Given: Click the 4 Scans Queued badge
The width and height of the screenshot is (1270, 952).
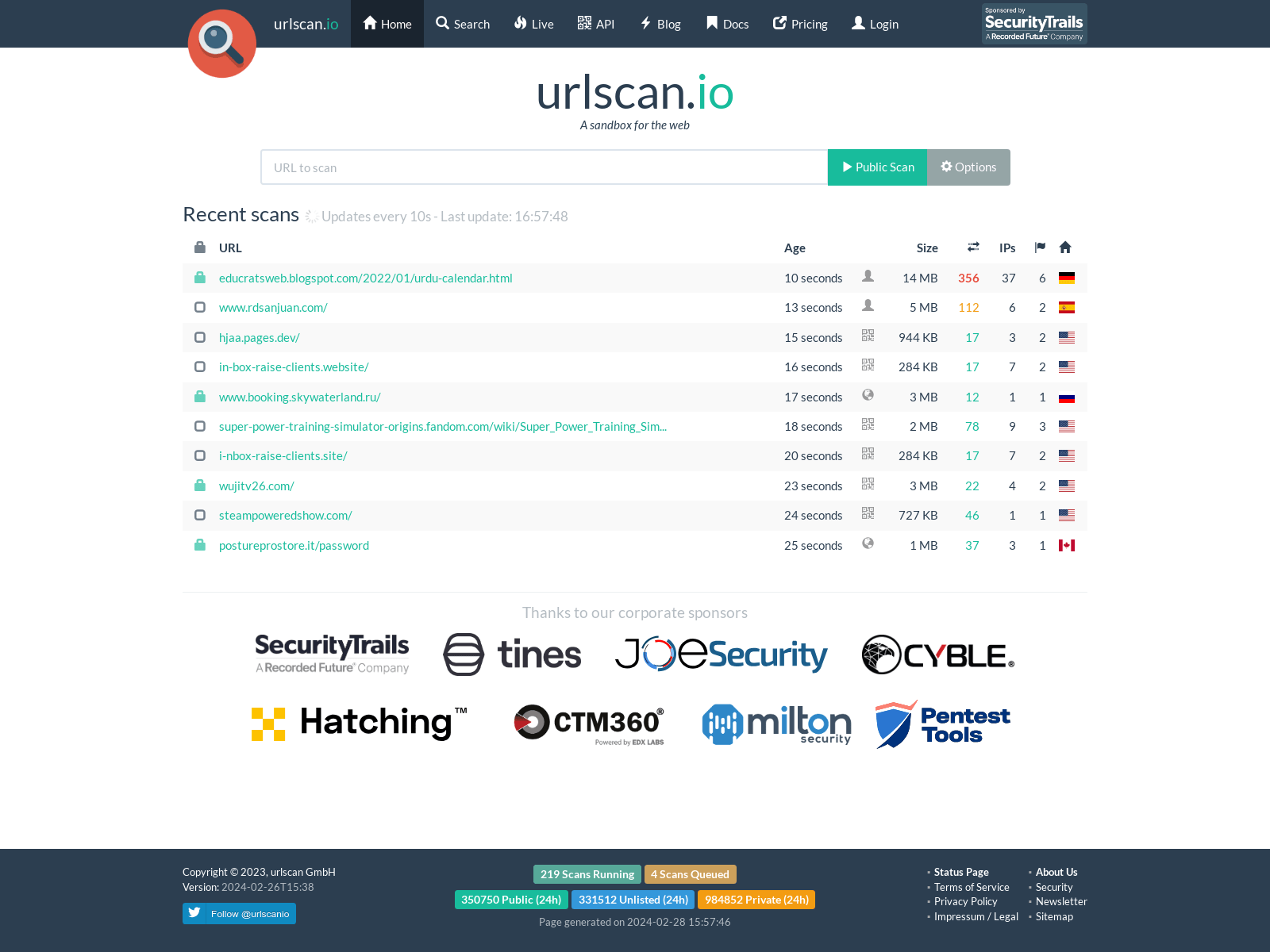Looking at the screenshot, I should [690, 874].
